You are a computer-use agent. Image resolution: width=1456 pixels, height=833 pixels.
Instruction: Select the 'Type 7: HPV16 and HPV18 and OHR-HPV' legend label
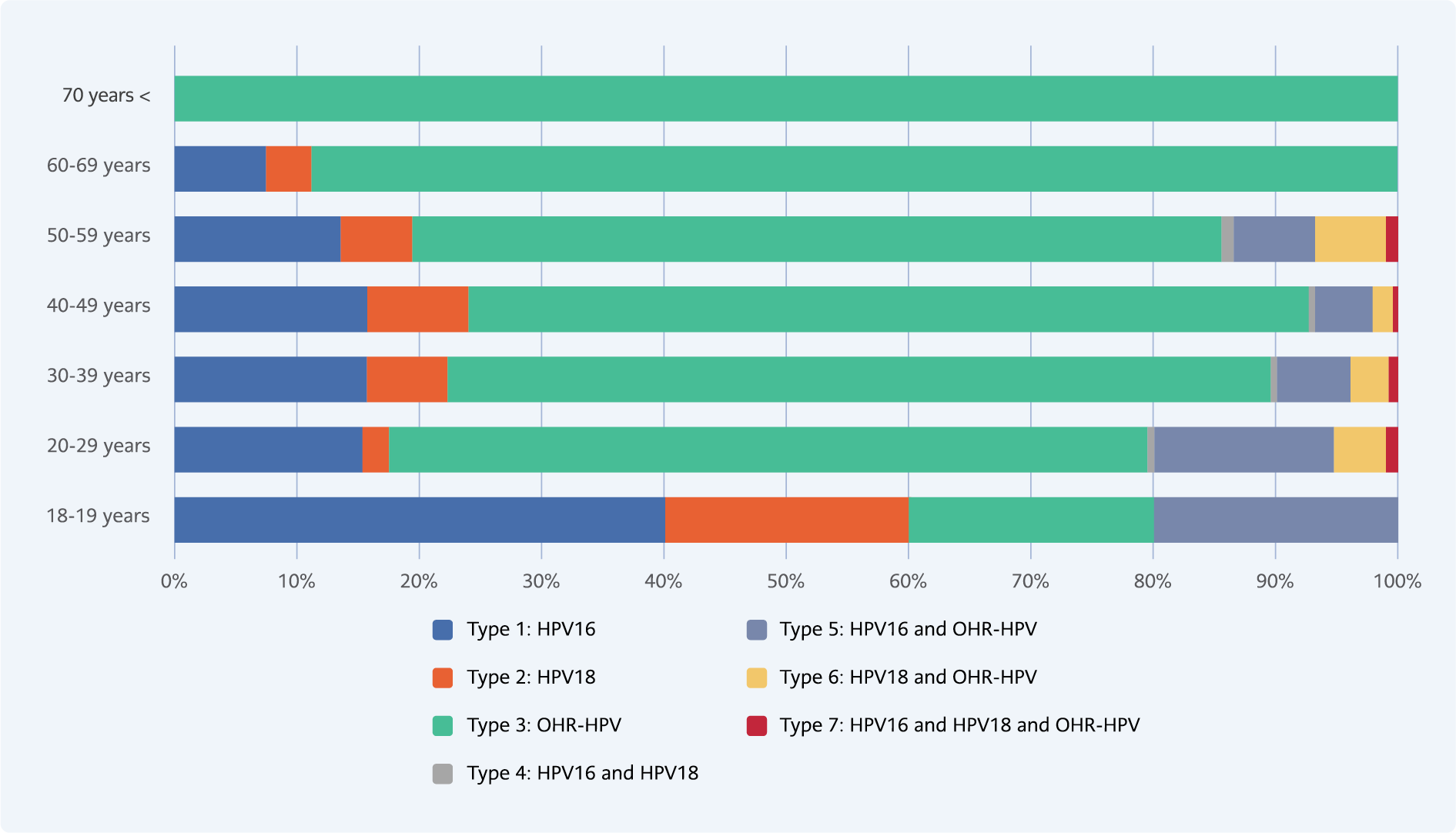pyautogui.click(x=959, y=725)
